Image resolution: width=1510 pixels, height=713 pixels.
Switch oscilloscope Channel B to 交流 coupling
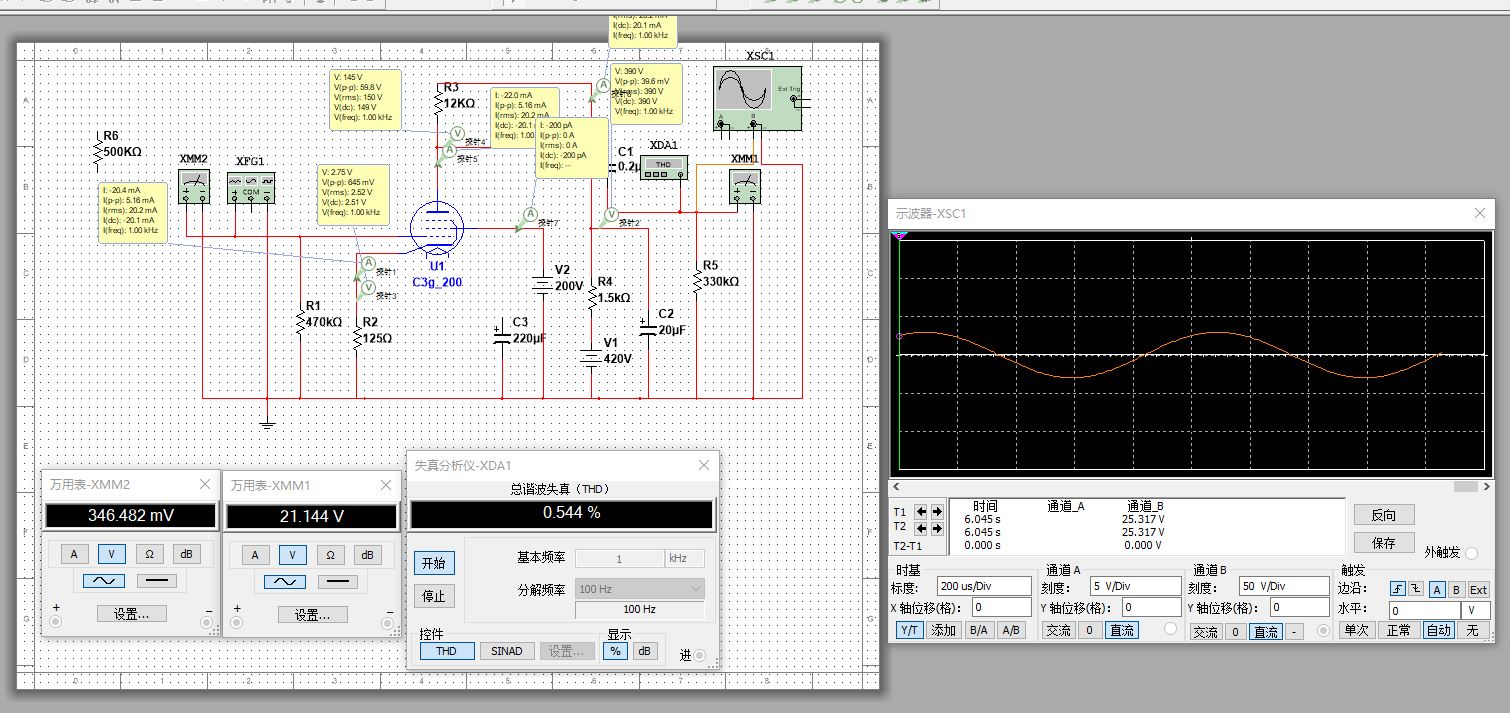1206,632
